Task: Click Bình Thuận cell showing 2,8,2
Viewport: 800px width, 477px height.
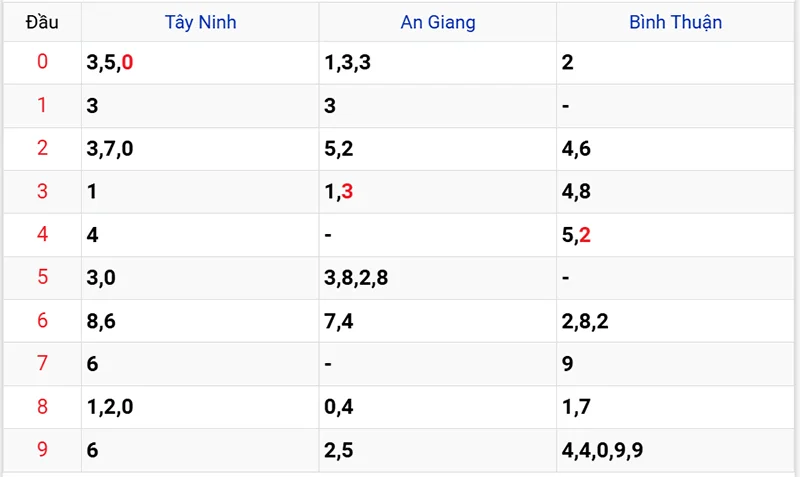Action: tap(585, 321)
